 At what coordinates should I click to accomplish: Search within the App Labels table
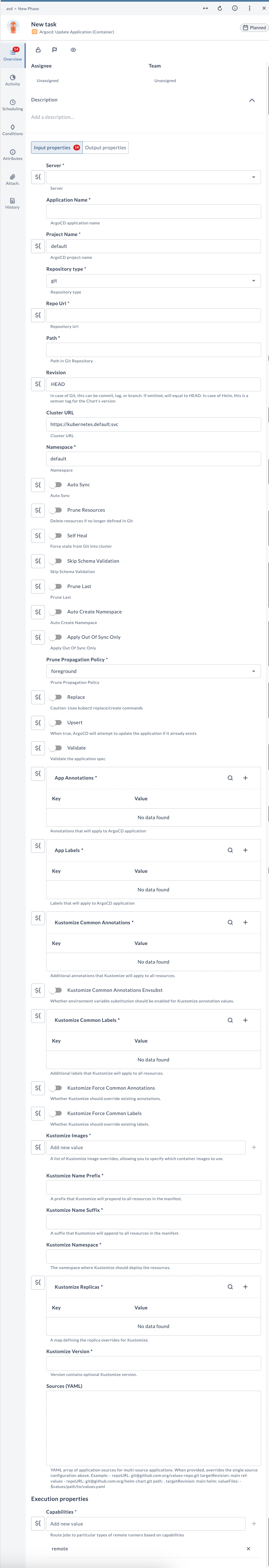tap(230, 850)
